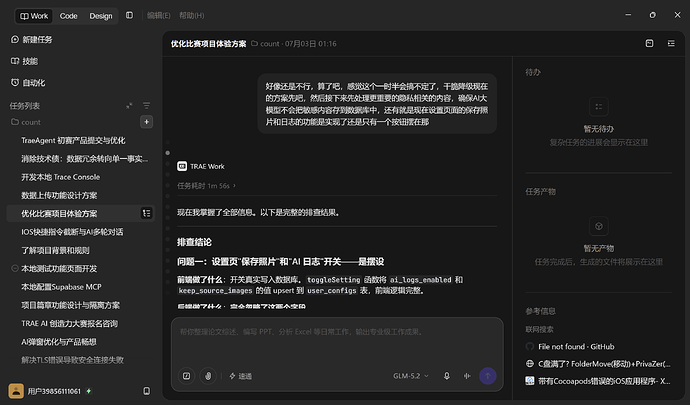
Task: Click the TRAE Work agent logo icon
Action: [182, 166]
